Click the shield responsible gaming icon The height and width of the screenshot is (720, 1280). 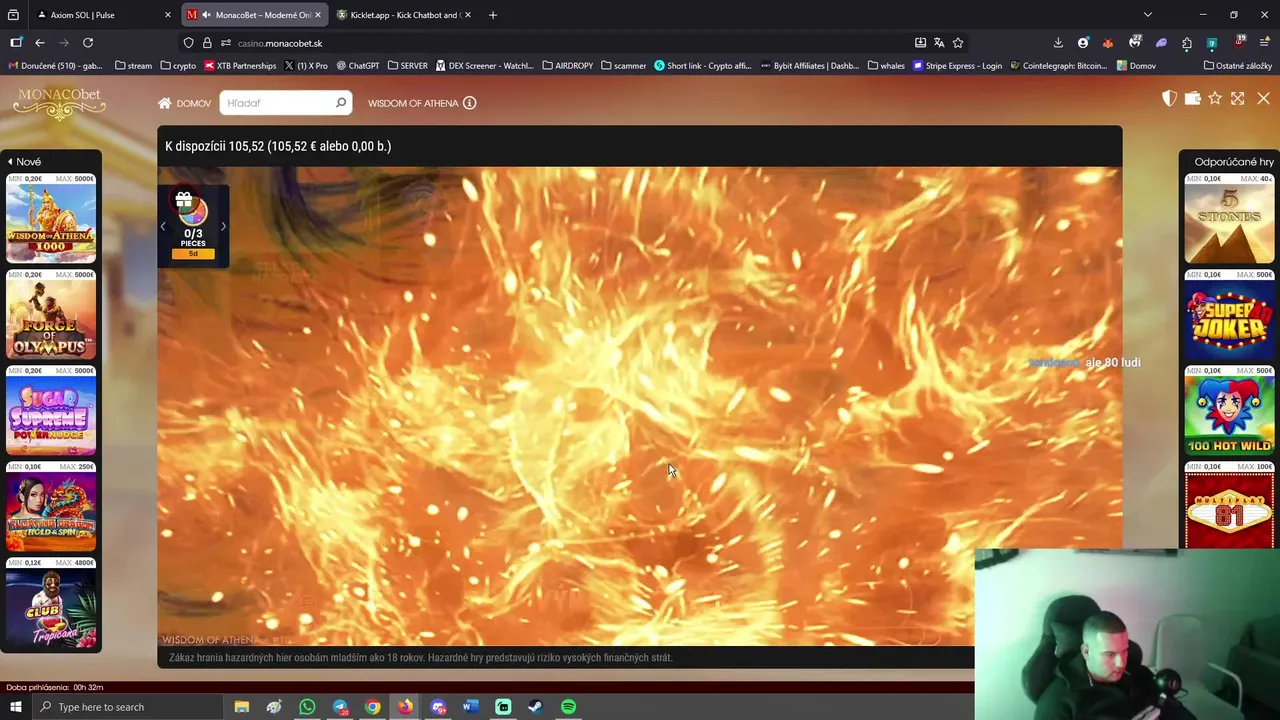[x=1169, y=98]
